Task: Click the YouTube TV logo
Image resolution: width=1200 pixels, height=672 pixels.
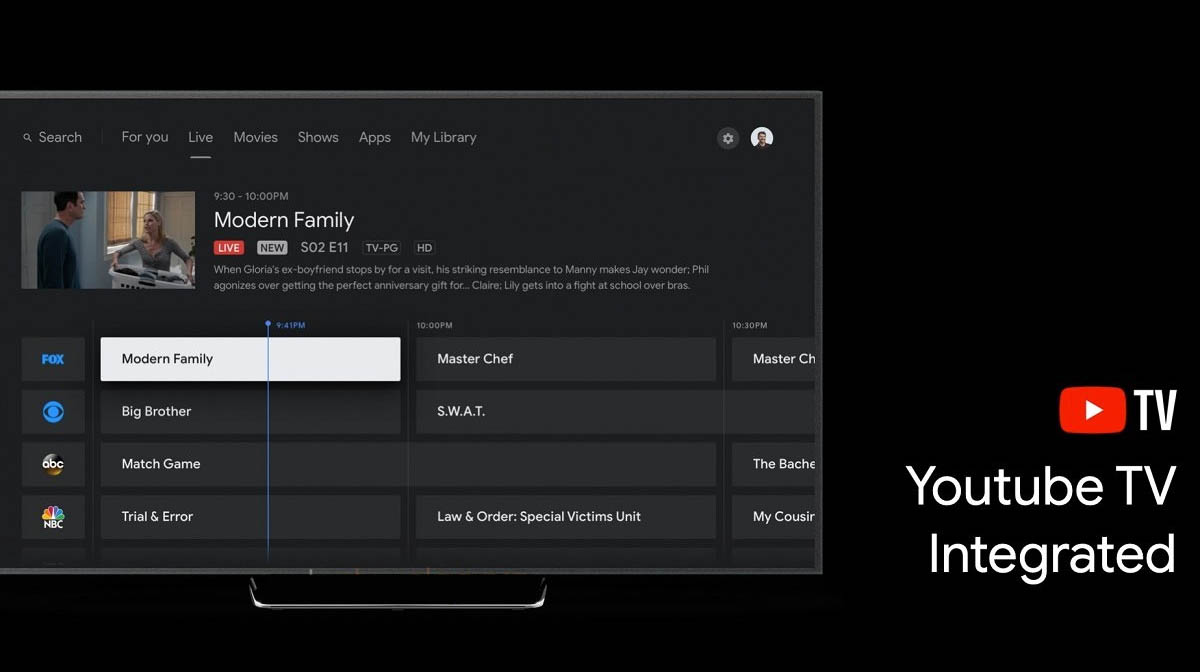Action: pos(1117,410)
